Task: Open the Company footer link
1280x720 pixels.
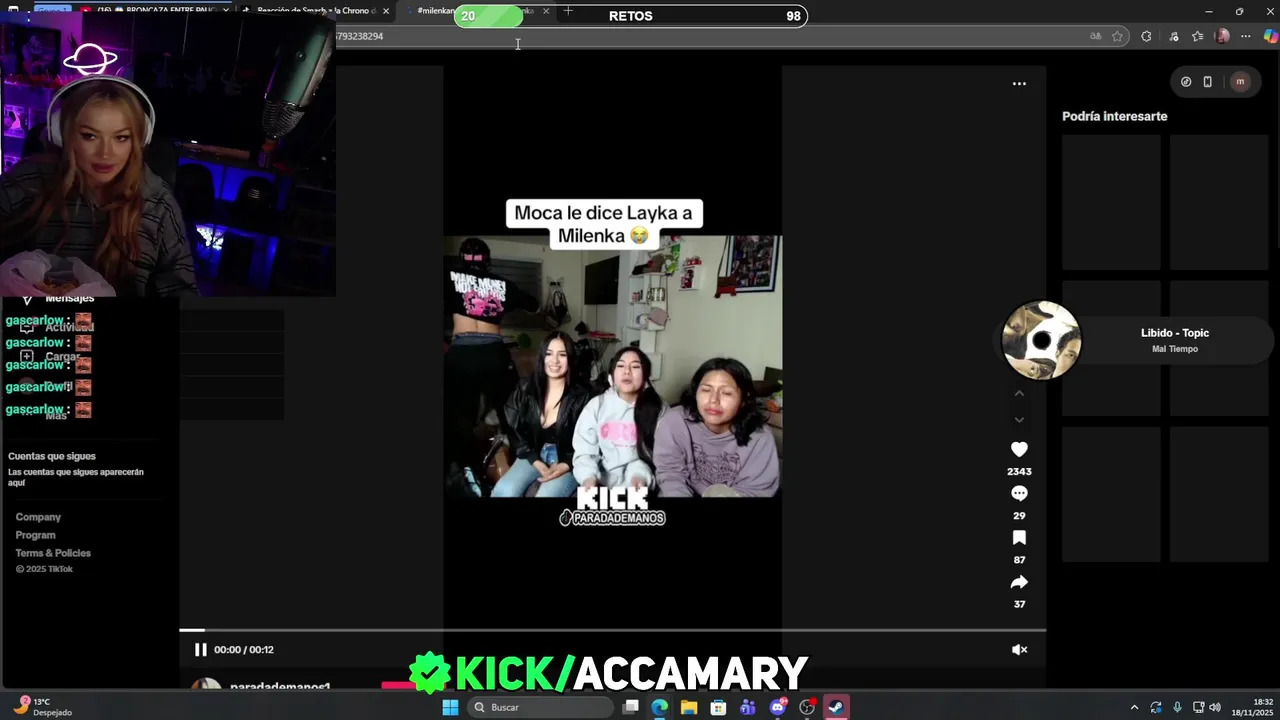Action: 38,517
